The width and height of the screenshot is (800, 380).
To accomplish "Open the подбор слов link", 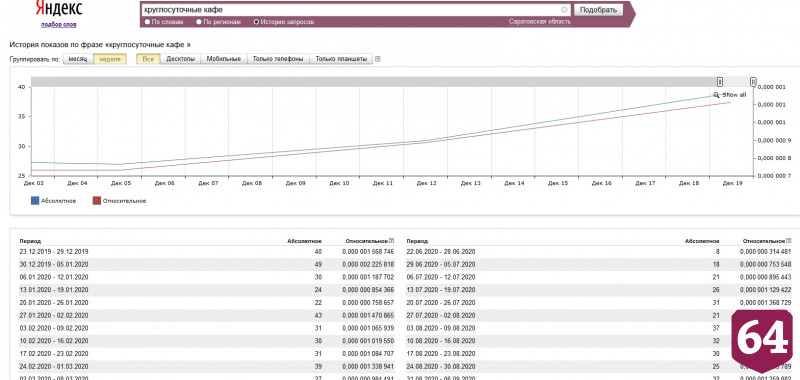I will [59, 24].
